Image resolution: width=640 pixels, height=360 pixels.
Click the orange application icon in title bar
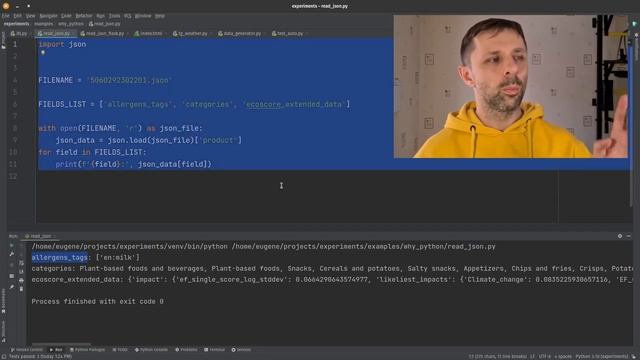[x=6, y=6]
